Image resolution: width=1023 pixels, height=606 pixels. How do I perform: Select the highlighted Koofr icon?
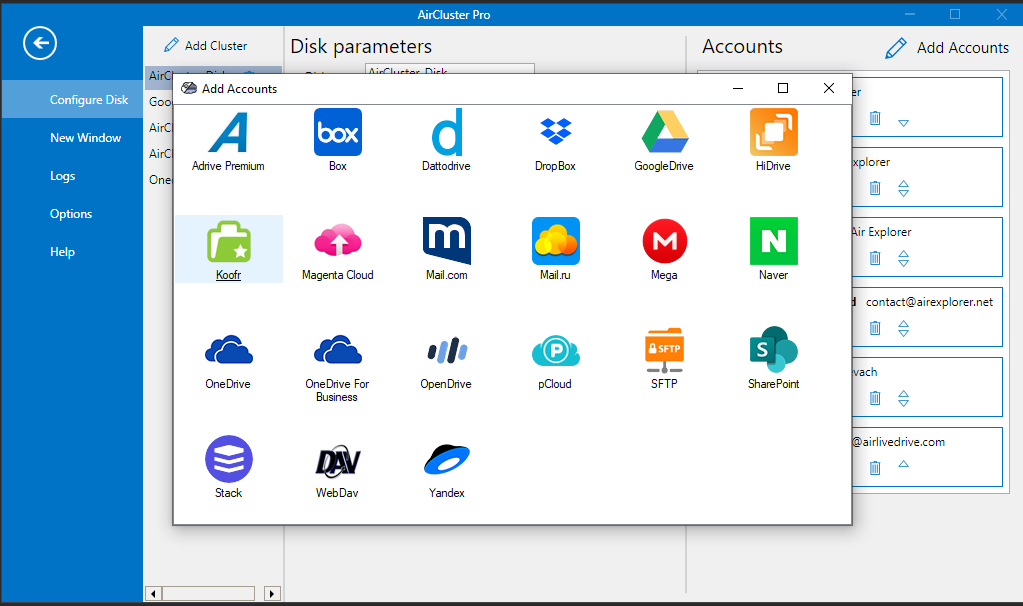click(228, 241)
